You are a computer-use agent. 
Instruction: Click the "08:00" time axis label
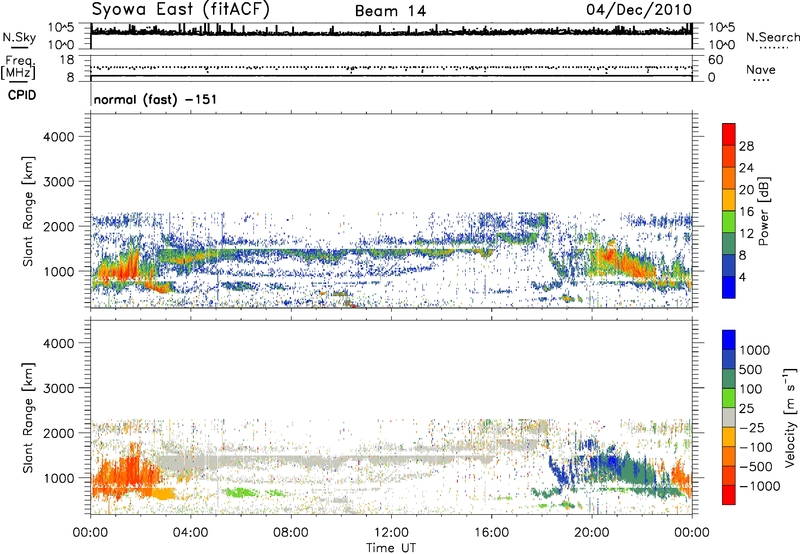[291, 533]
